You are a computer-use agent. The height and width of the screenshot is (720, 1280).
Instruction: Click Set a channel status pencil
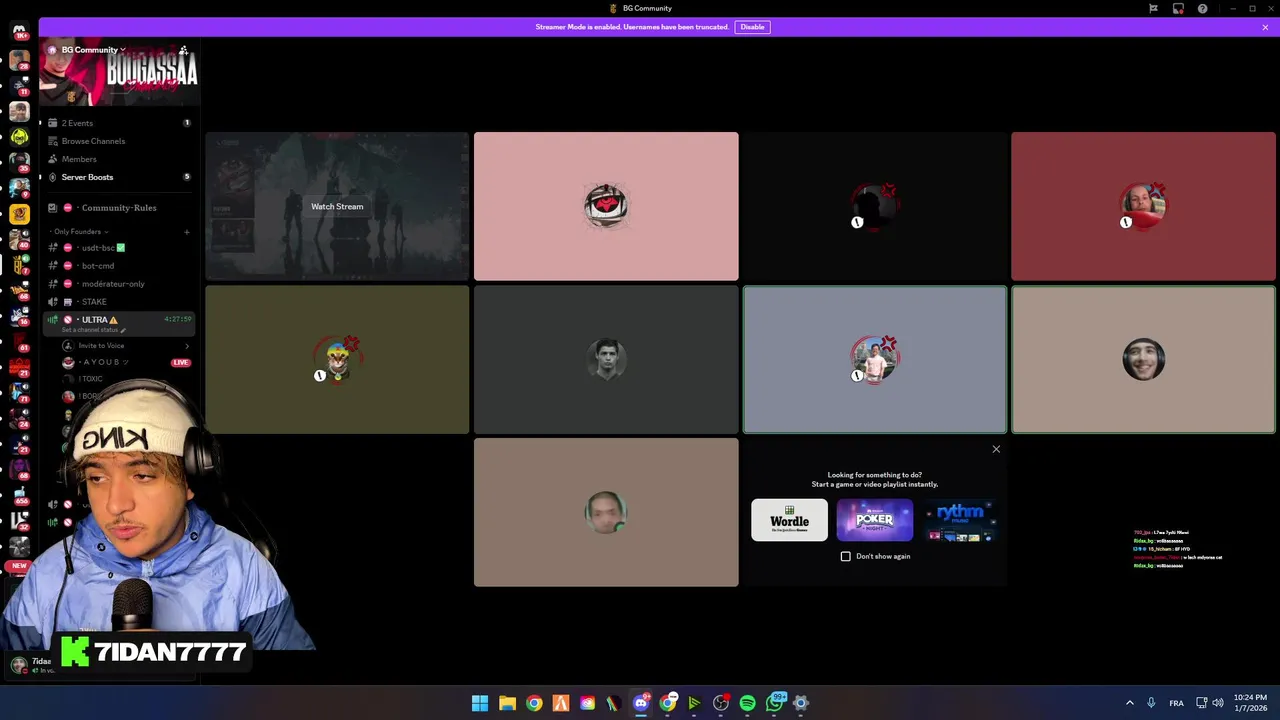[123, 330]
